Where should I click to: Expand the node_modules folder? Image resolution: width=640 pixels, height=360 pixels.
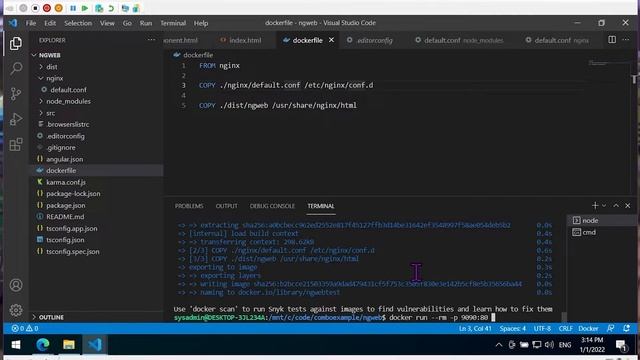[68, 101]
